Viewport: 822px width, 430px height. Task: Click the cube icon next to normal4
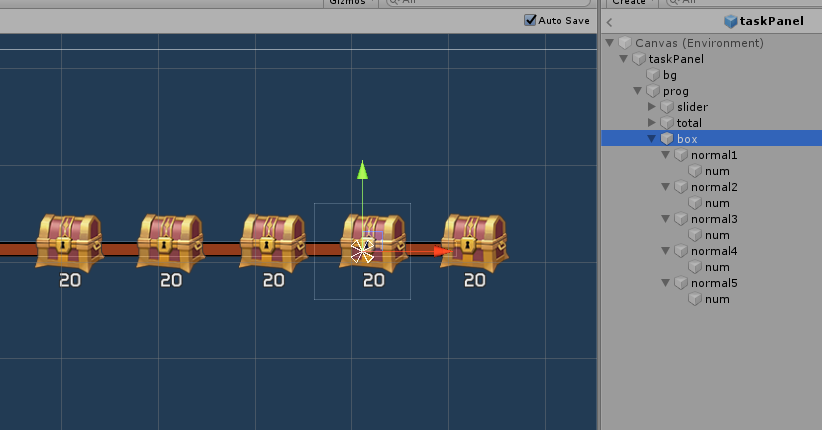681,251
